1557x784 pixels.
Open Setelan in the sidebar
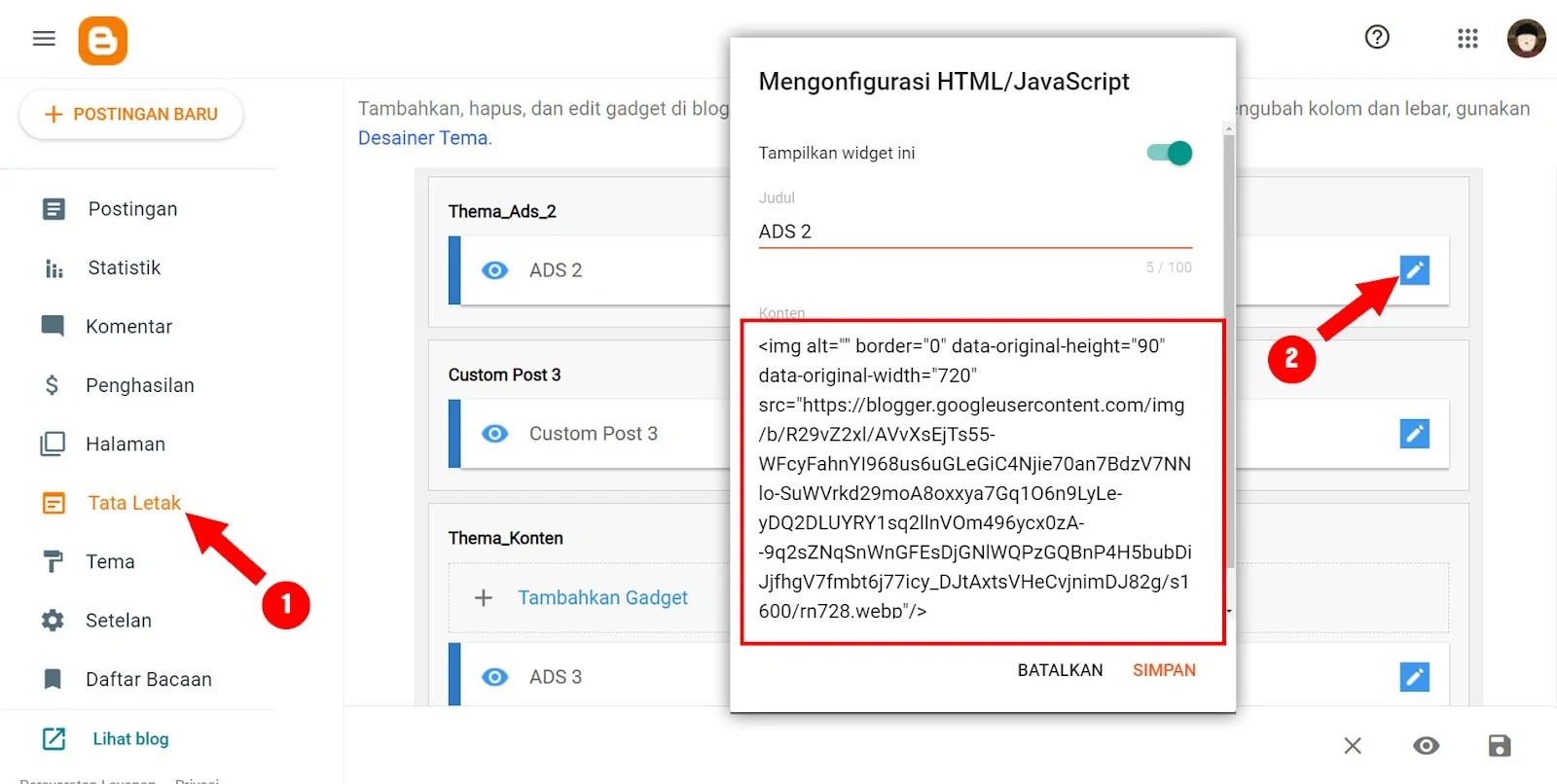pos(119,621)
